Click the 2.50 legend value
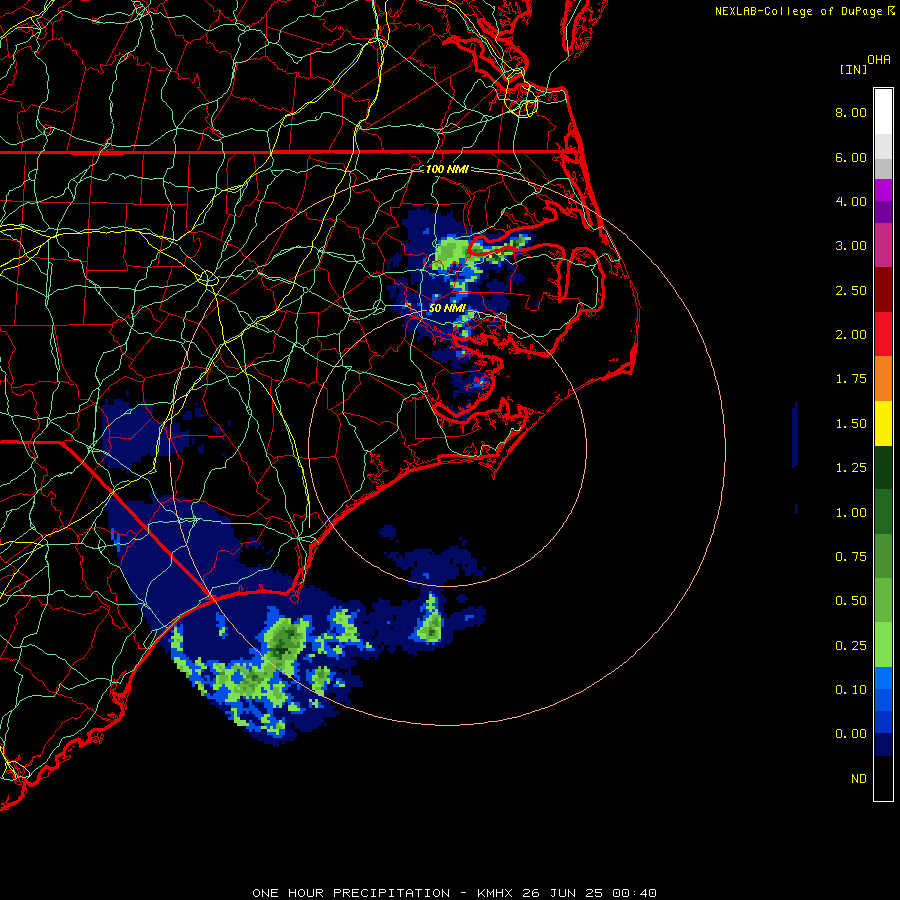The height and width of the screenshot is (900, 900). (851, 290)
